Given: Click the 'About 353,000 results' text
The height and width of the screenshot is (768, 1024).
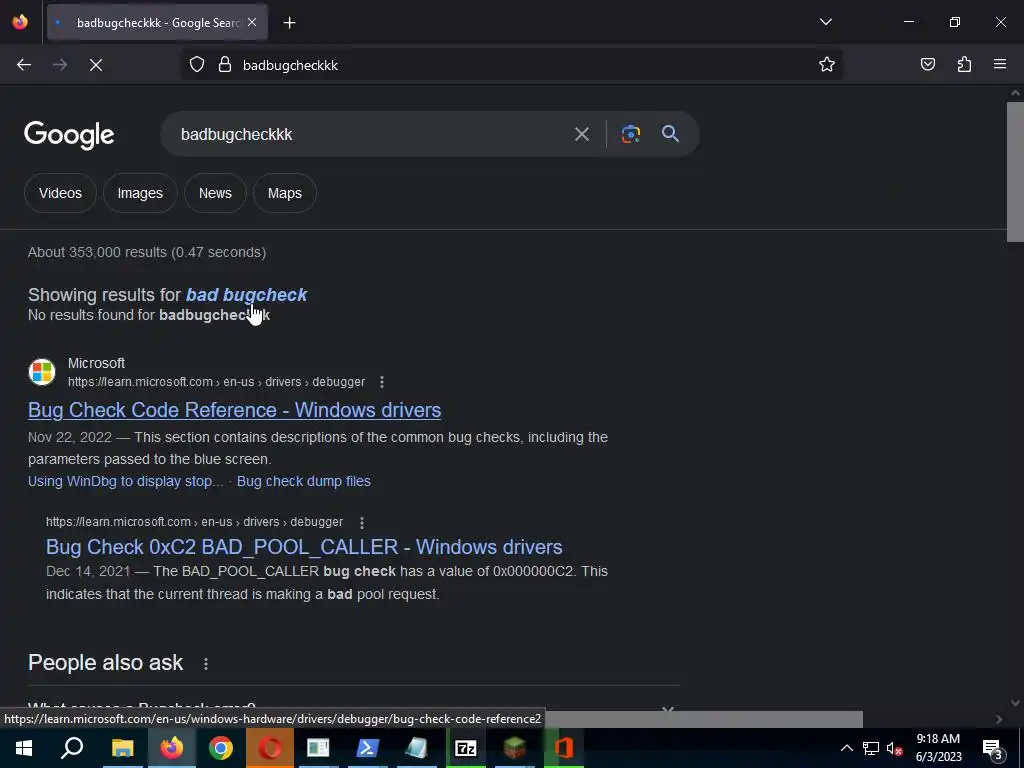Looking at the screenshot, I should pos(147,252).
